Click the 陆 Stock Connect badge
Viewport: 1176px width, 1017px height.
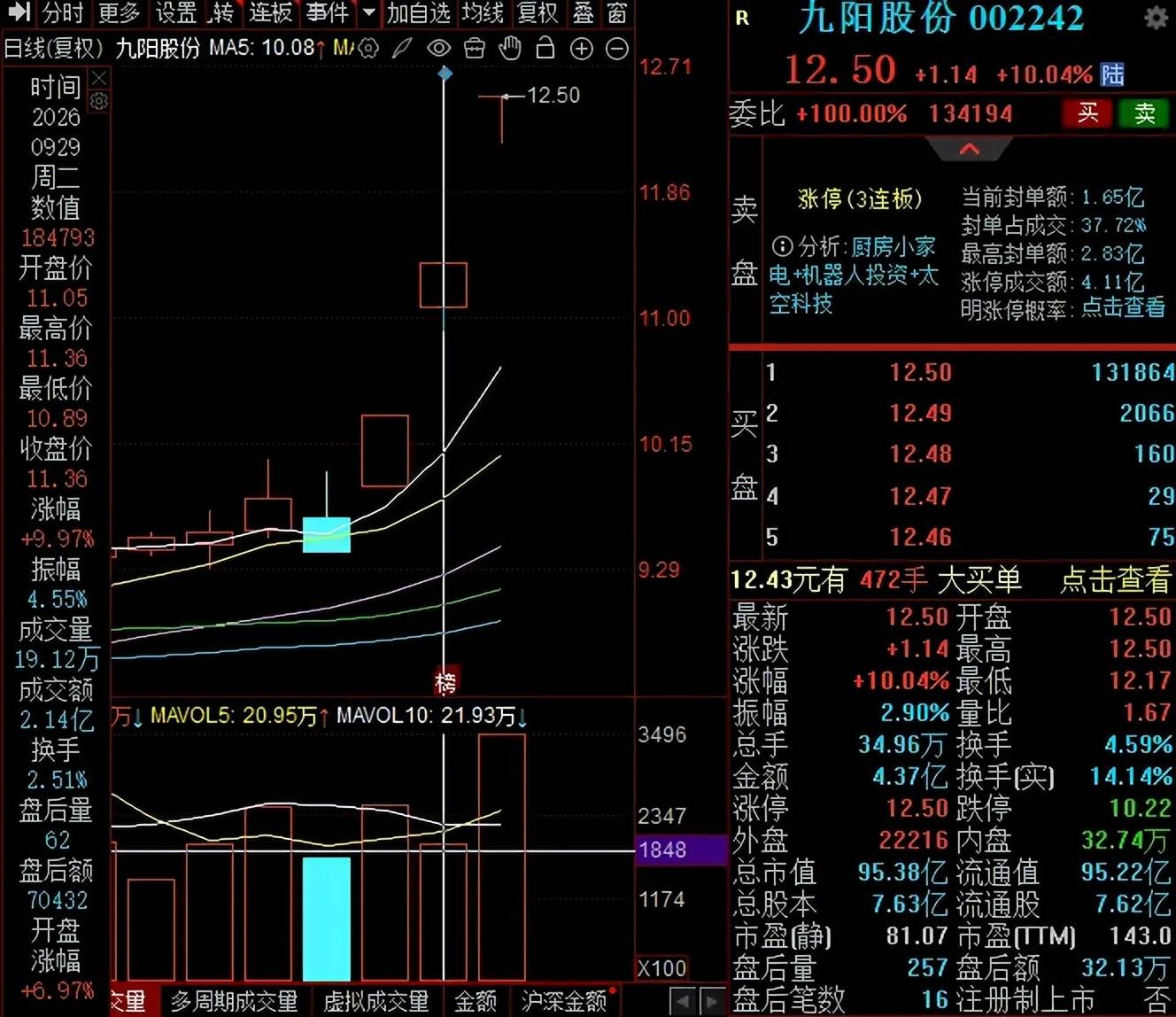click(x=1112, y=74)
